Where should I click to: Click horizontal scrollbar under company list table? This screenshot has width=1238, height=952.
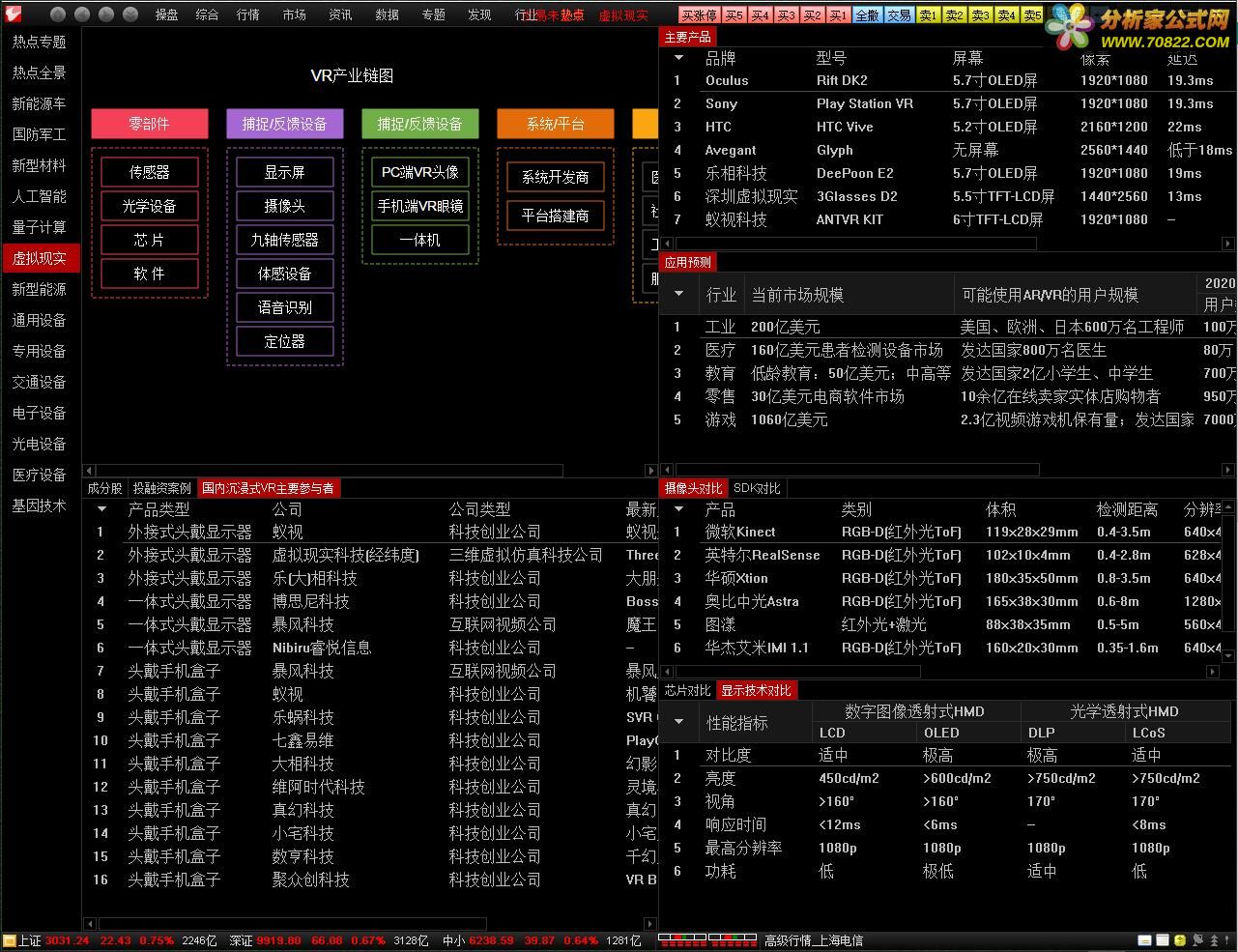(x=292, y=924)
